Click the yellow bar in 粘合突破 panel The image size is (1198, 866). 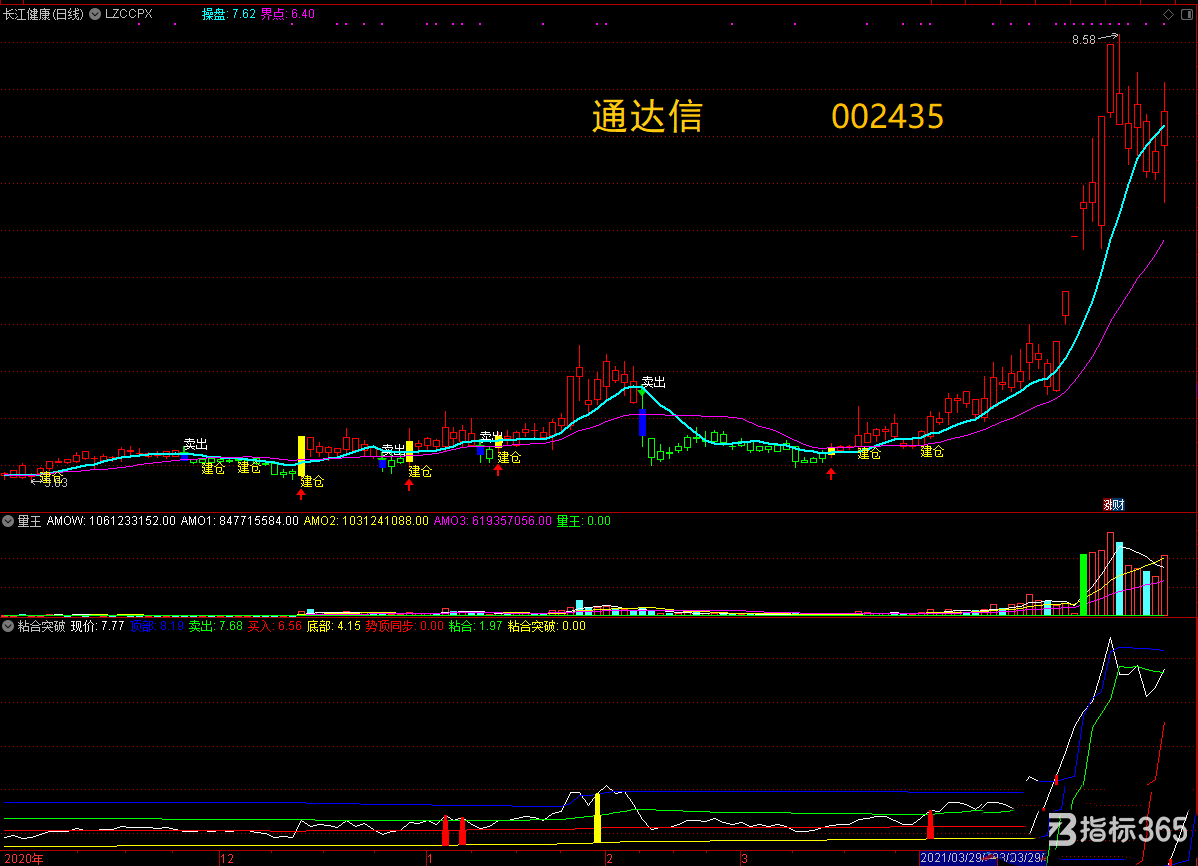click(x=597, y=819)
